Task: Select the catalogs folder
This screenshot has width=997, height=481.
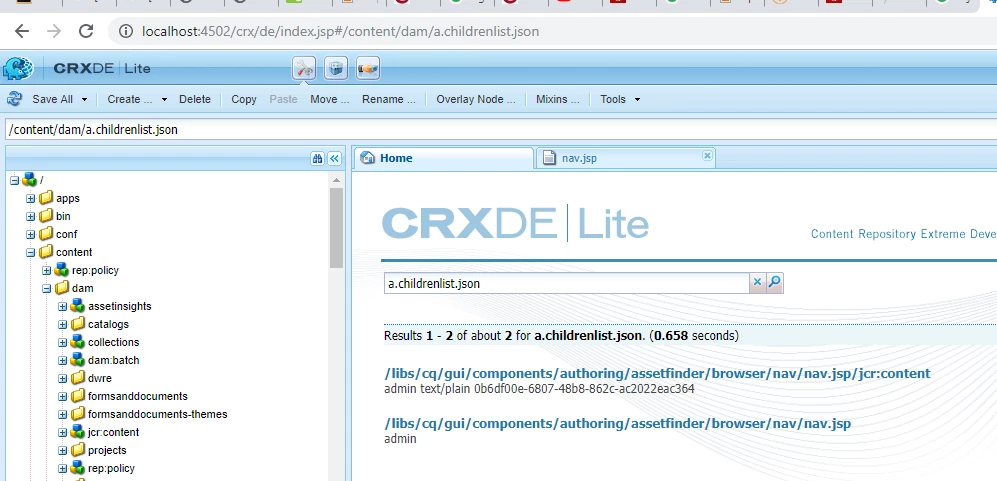Action: click(108, 324)
